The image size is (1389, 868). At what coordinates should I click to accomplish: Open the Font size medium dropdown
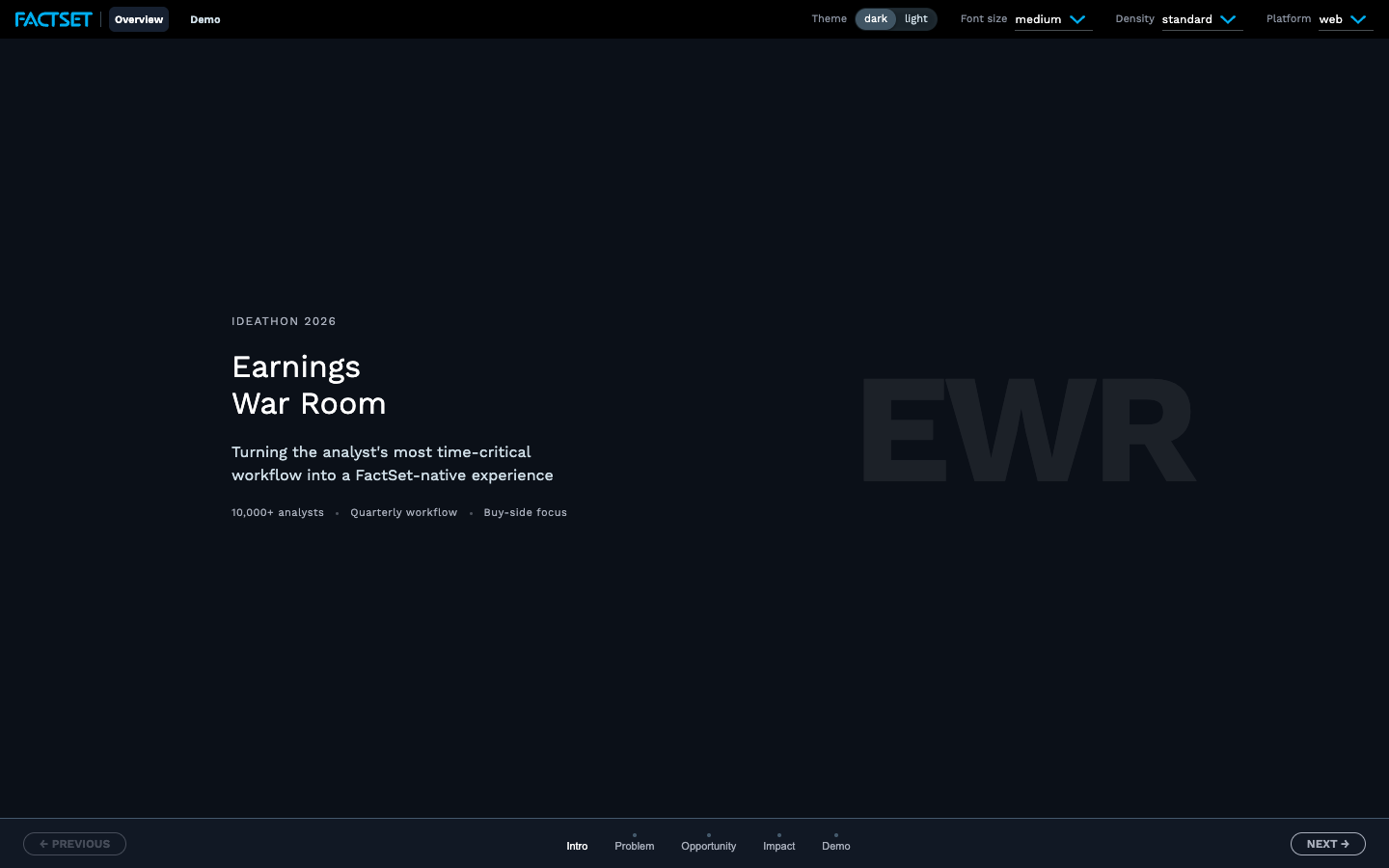[x=1053, y=19]
